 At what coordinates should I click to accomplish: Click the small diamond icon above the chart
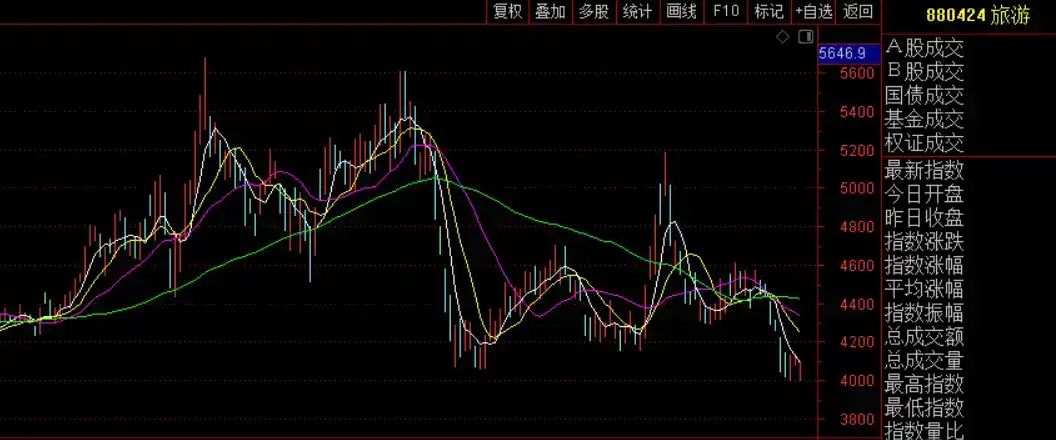[x=783, y=37]
